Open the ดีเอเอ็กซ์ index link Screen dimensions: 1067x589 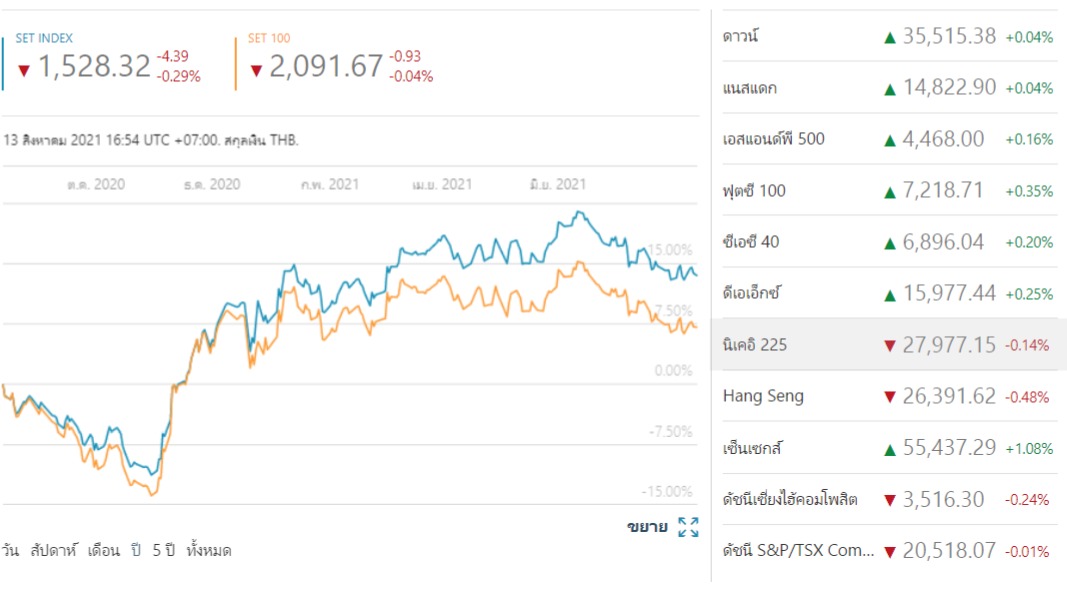point(751,293)
